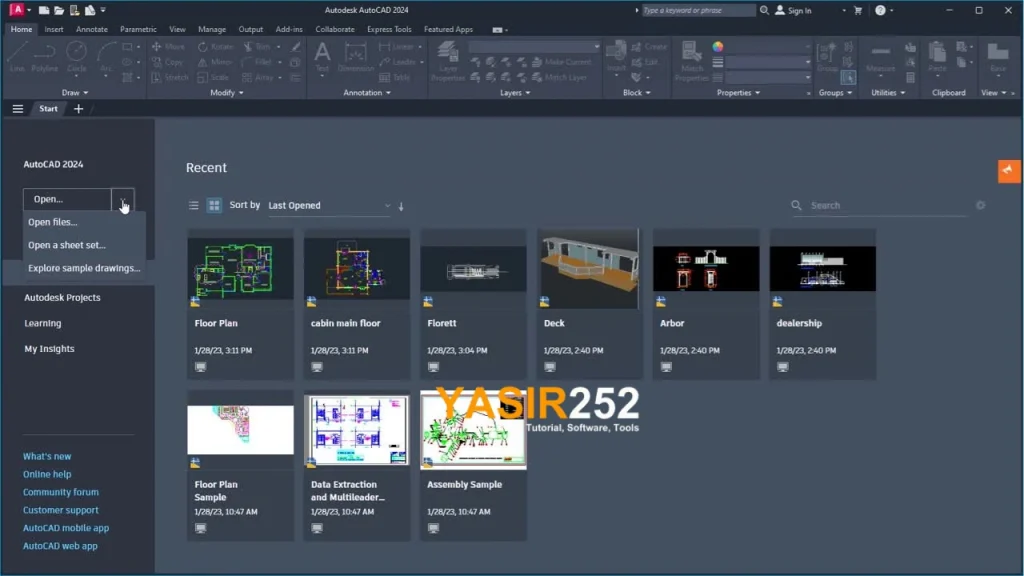Click the Table annotation tool

pyautogui.click(x=394, y=77)
